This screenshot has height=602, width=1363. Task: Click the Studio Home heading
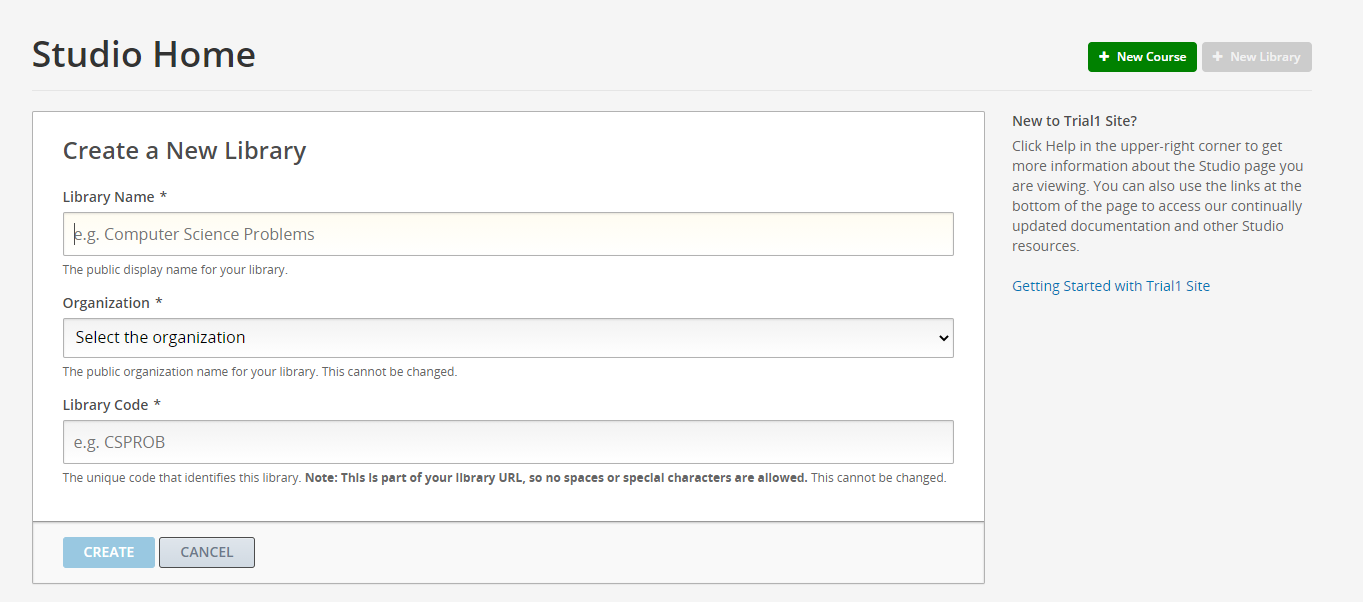(x=143, y=54)
